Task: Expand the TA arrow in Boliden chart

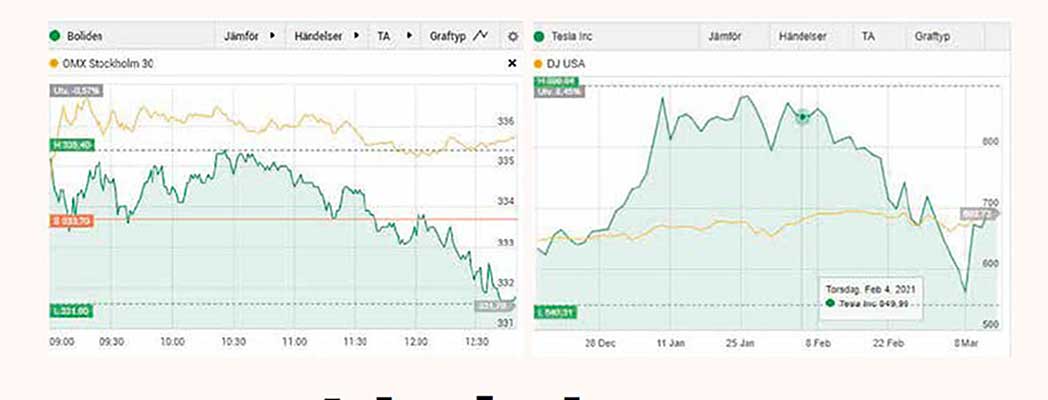Action: pos(407,36)
